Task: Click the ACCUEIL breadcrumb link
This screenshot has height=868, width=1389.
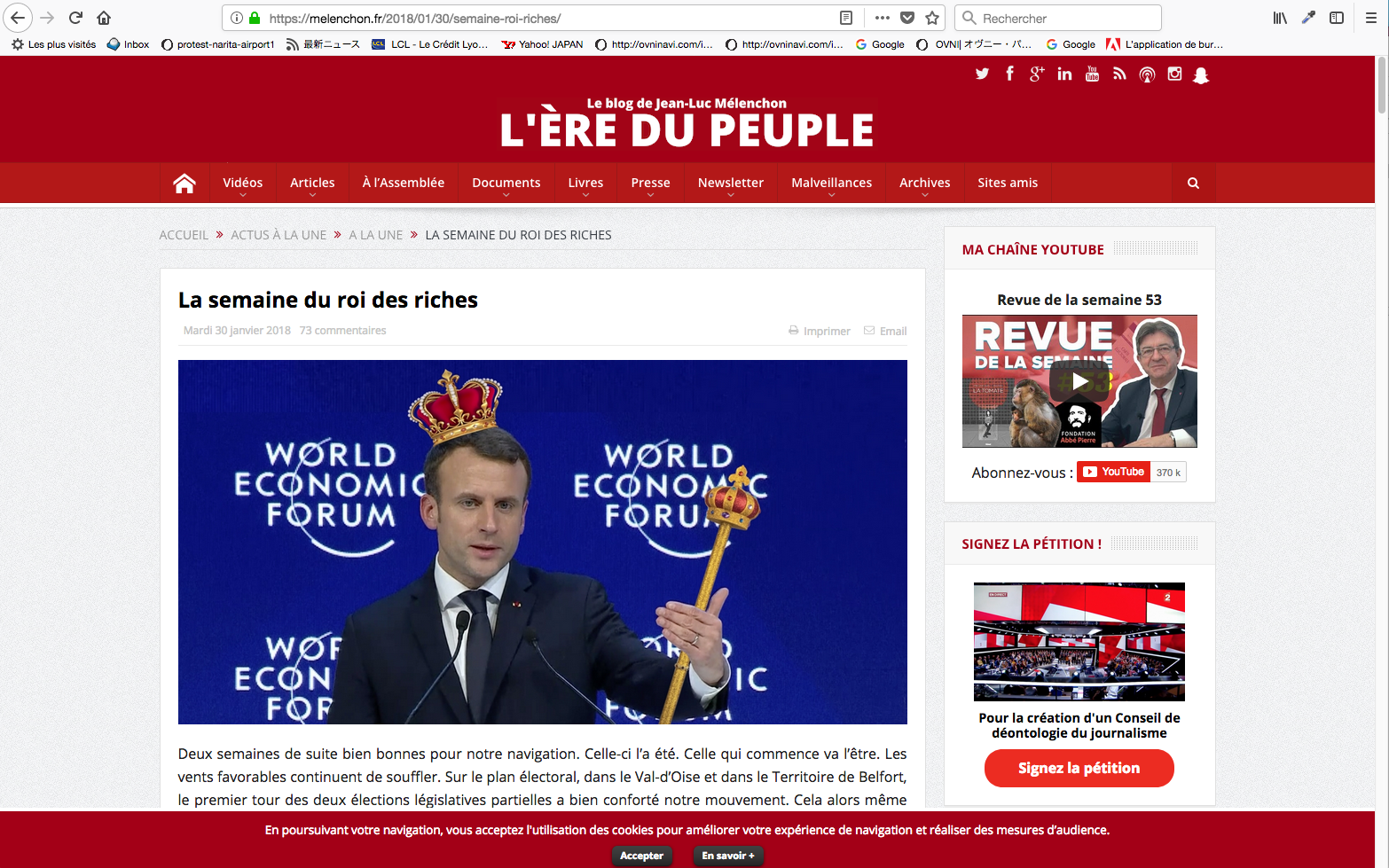Action: [x=184, y=235]
